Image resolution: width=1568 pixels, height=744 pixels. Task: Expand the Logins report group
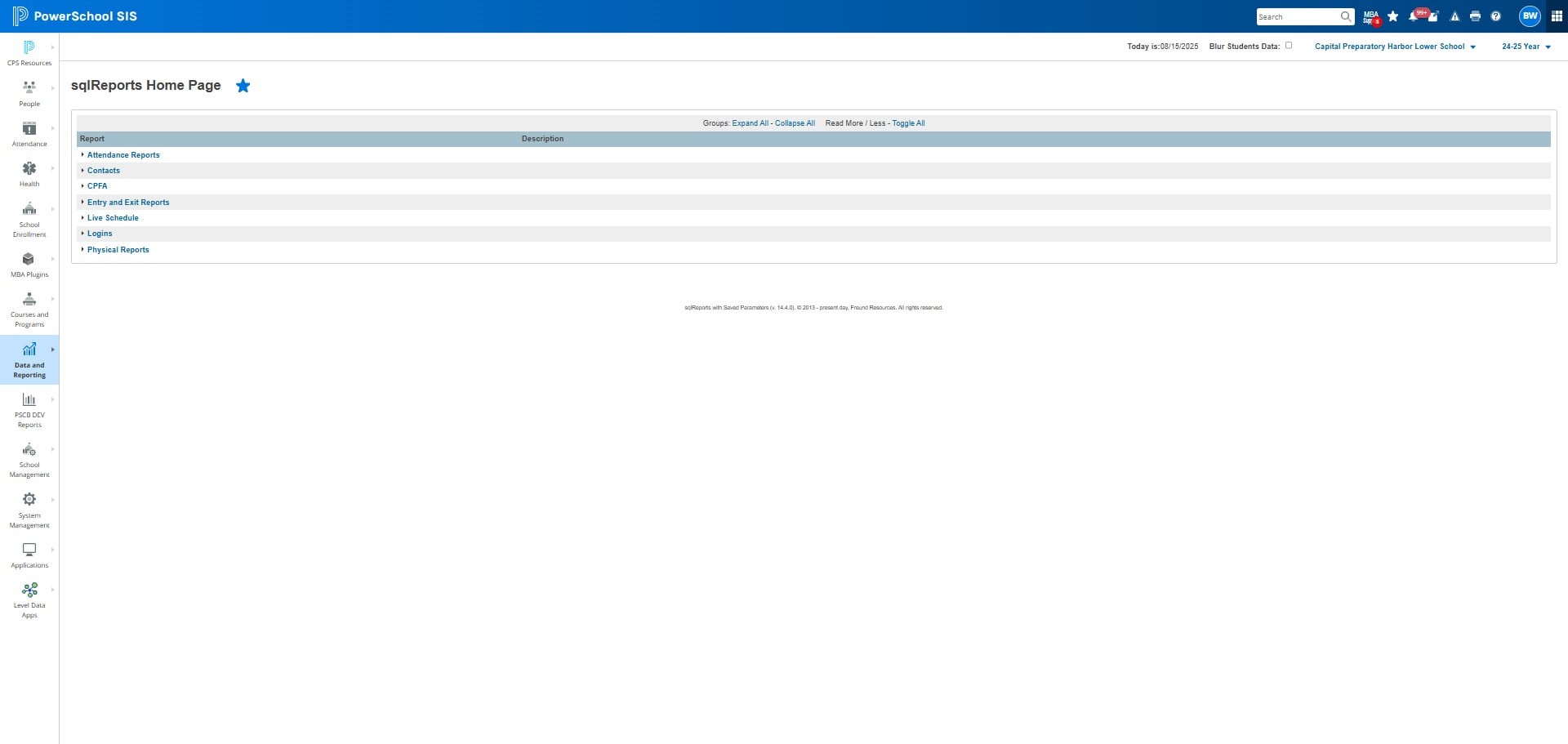(100, 234)
